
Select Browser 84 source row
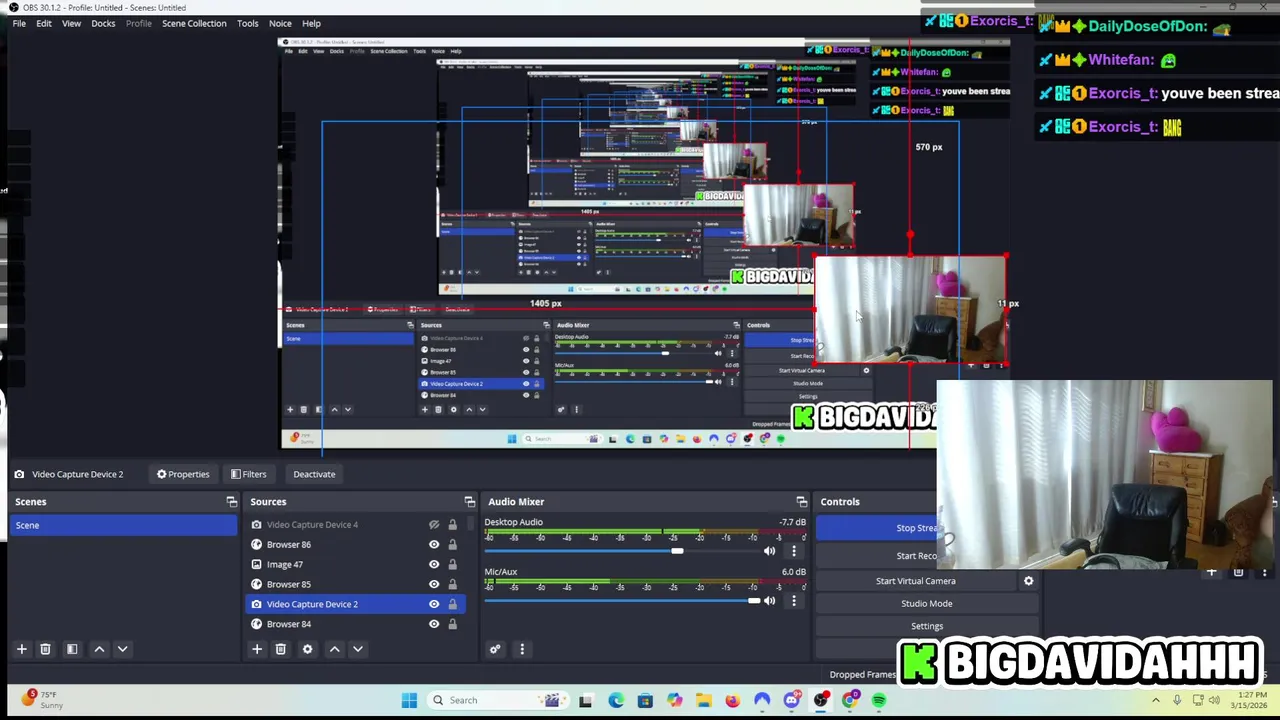point(353,624)
